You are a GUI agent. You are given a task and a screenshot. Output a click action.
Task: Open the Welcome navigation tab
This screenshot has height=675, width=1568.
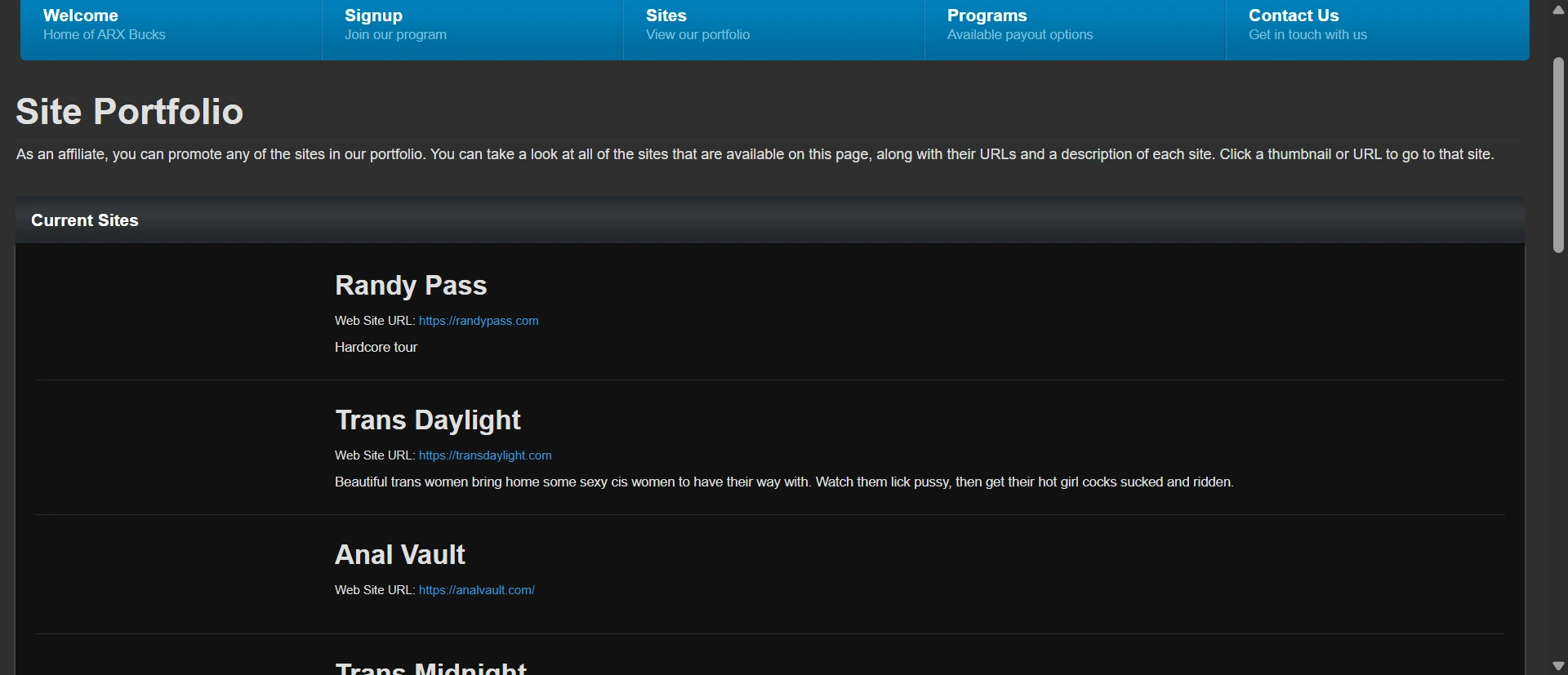[x=171, y=29]
